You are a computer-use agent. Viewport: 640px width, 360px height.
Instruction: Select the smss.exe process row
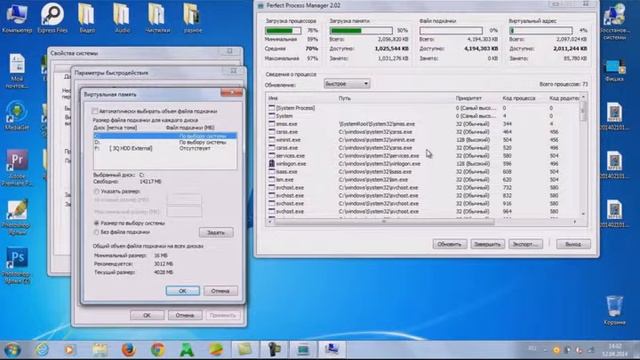click(423, 124)
